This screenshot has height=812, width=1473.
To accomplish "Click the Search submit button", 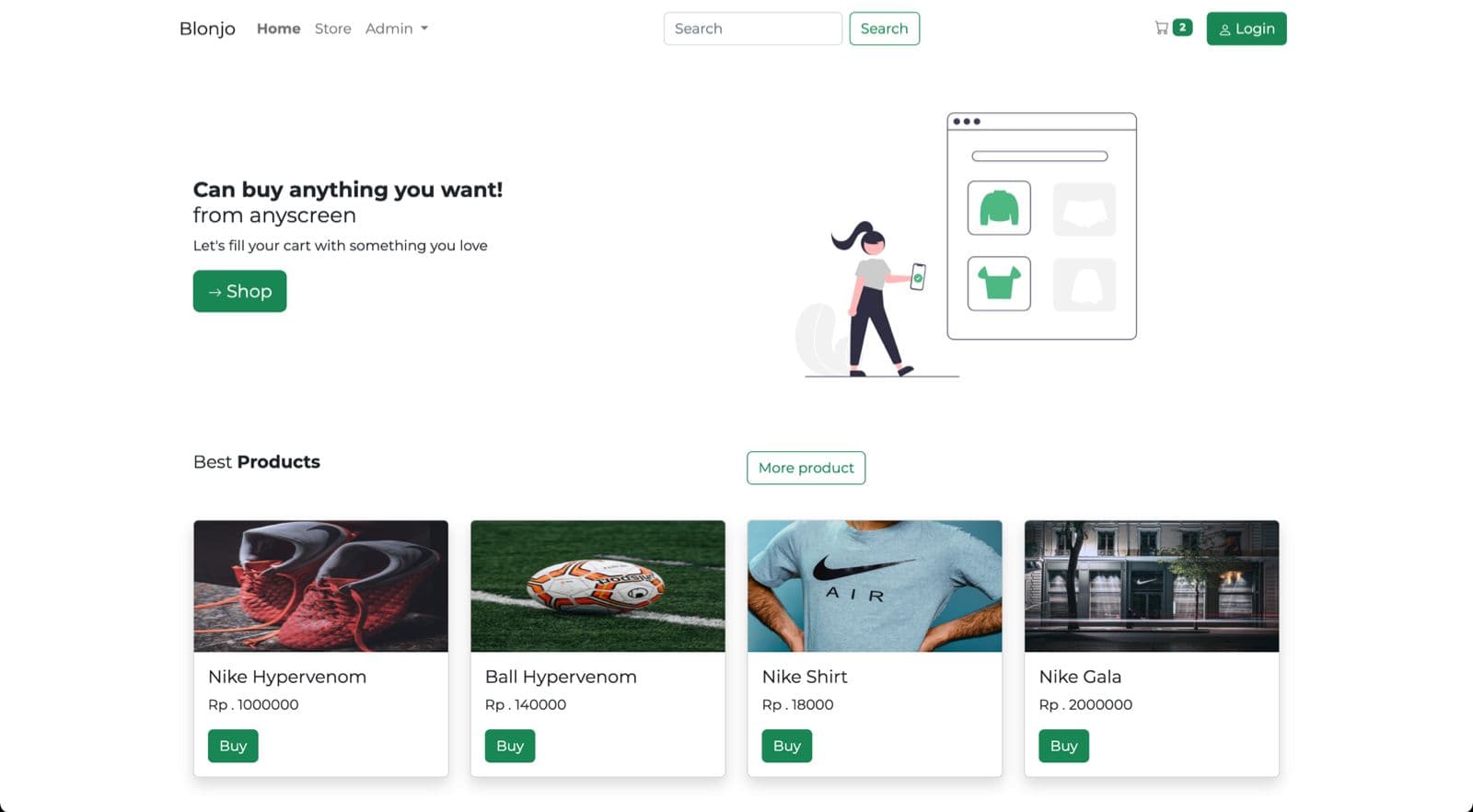I will [x=884, y=29].
